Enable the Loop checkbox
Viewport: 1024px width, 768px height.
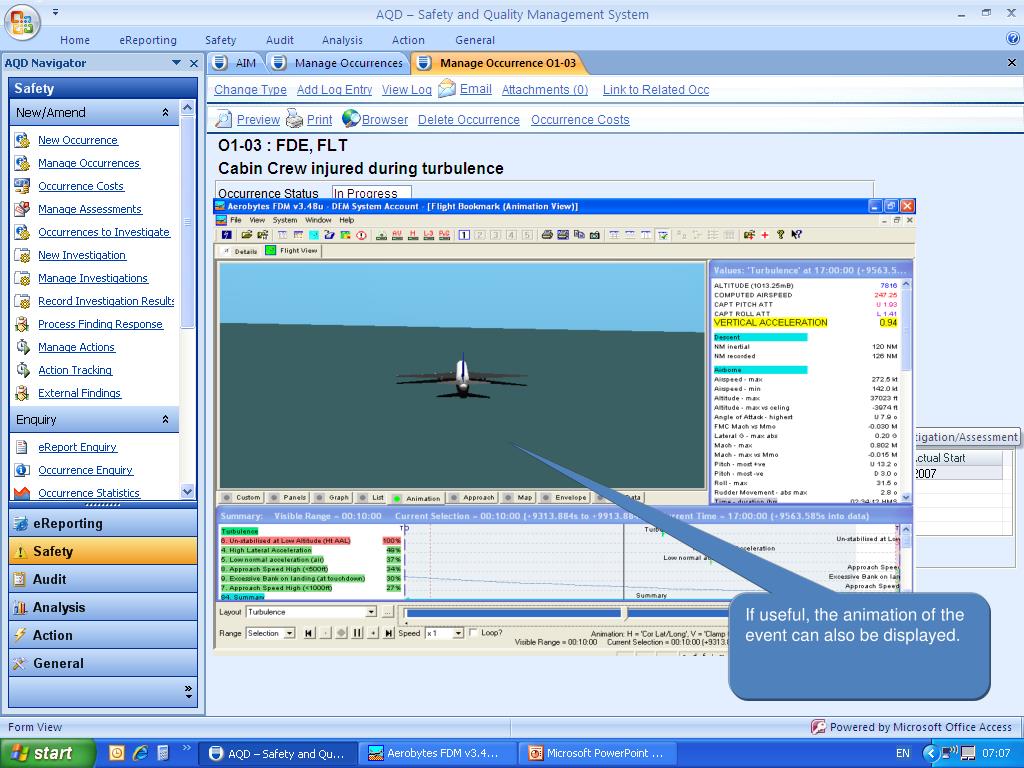point(473,633)
